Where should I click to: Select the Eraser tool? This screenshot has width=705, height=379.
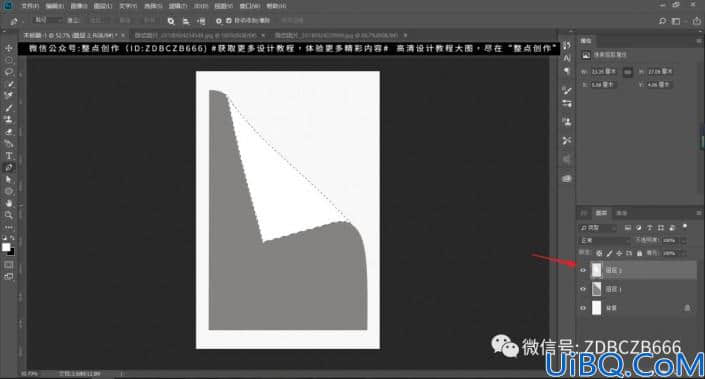point(9,132)
